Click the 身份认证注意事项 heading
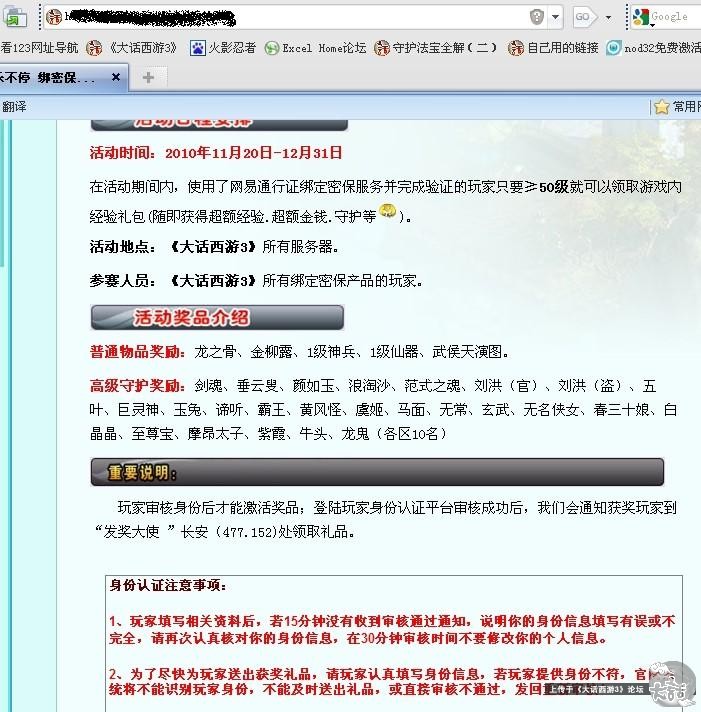The width and height of the screenshot is (701, 712). coord(168,585)
